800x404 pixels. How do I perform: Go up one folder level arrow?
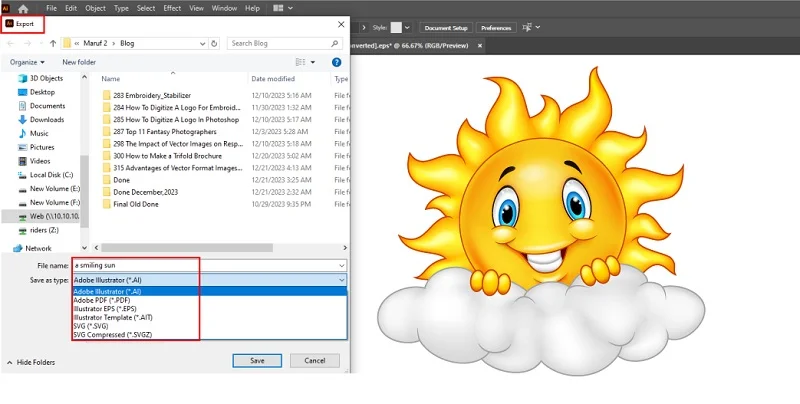pos(53,44)
